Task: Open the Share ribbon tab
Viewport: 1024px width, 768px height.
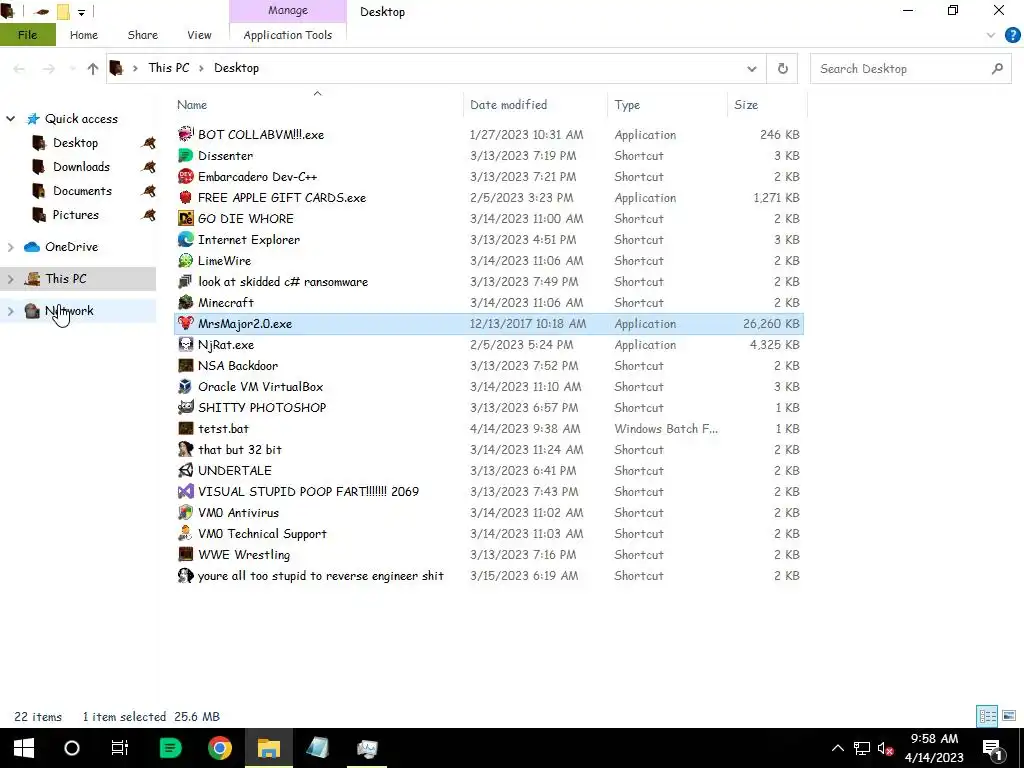Action: click(x=142, y=35)
